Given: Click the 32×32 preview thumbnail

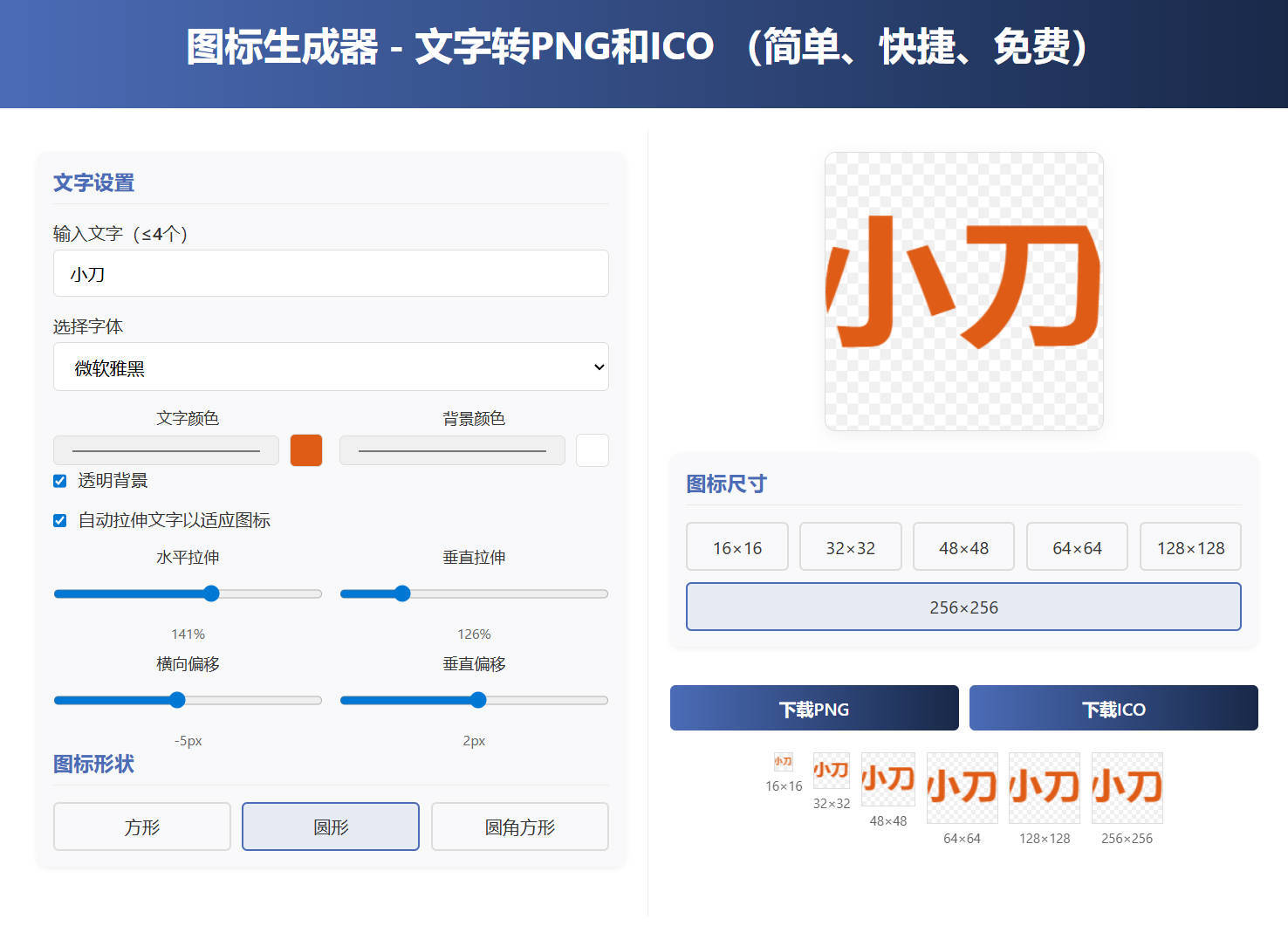Looking at the screenshot, I should pyautogui.click(x=830, y=772).
